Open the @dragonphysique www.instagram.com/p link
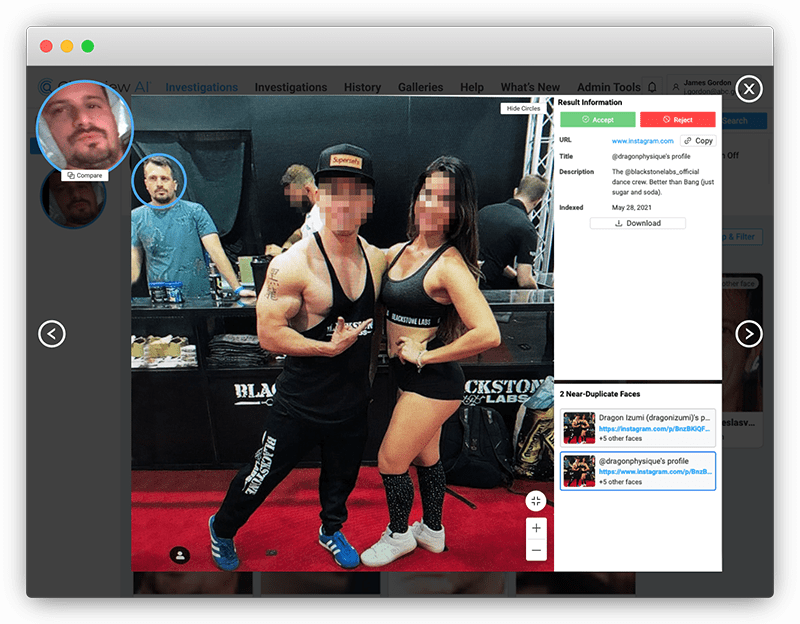Screen dimensions: 800x624 click(655, 472)
